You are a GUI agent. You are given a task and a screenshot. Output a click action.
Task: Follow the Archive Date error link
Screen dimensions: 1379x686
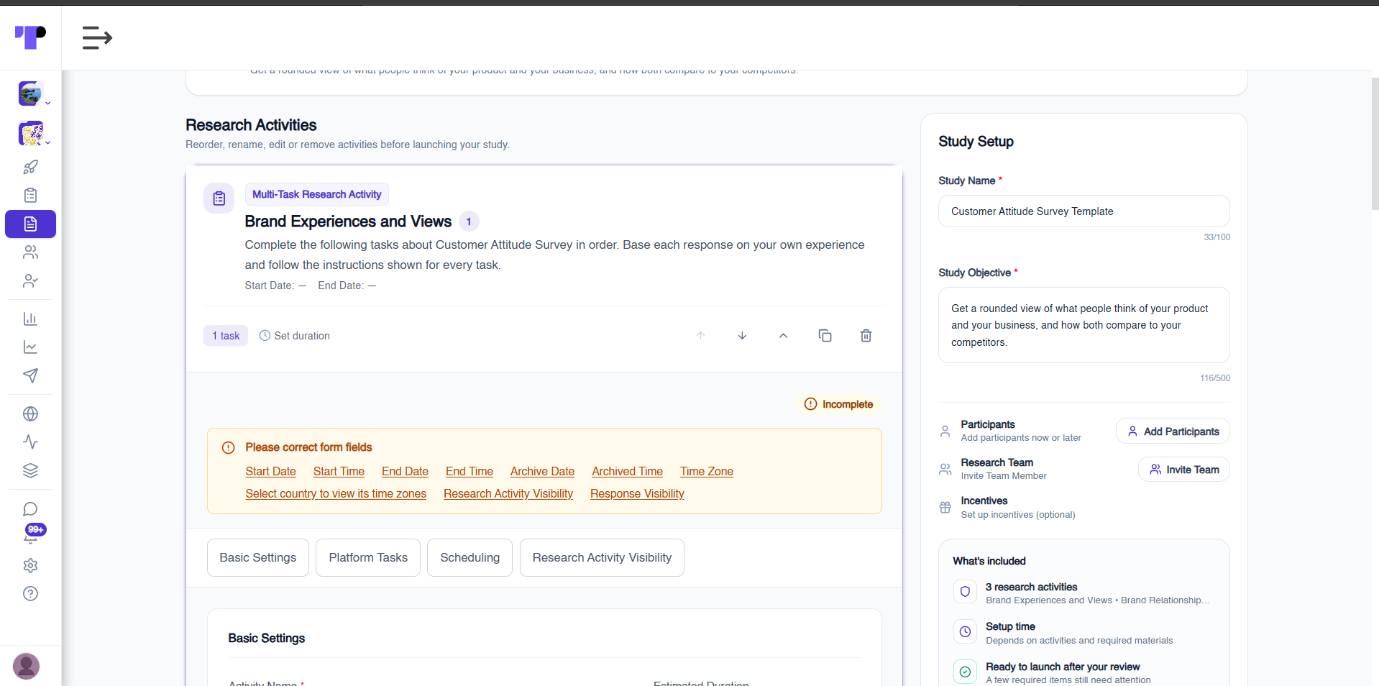[x=543, y=471]
